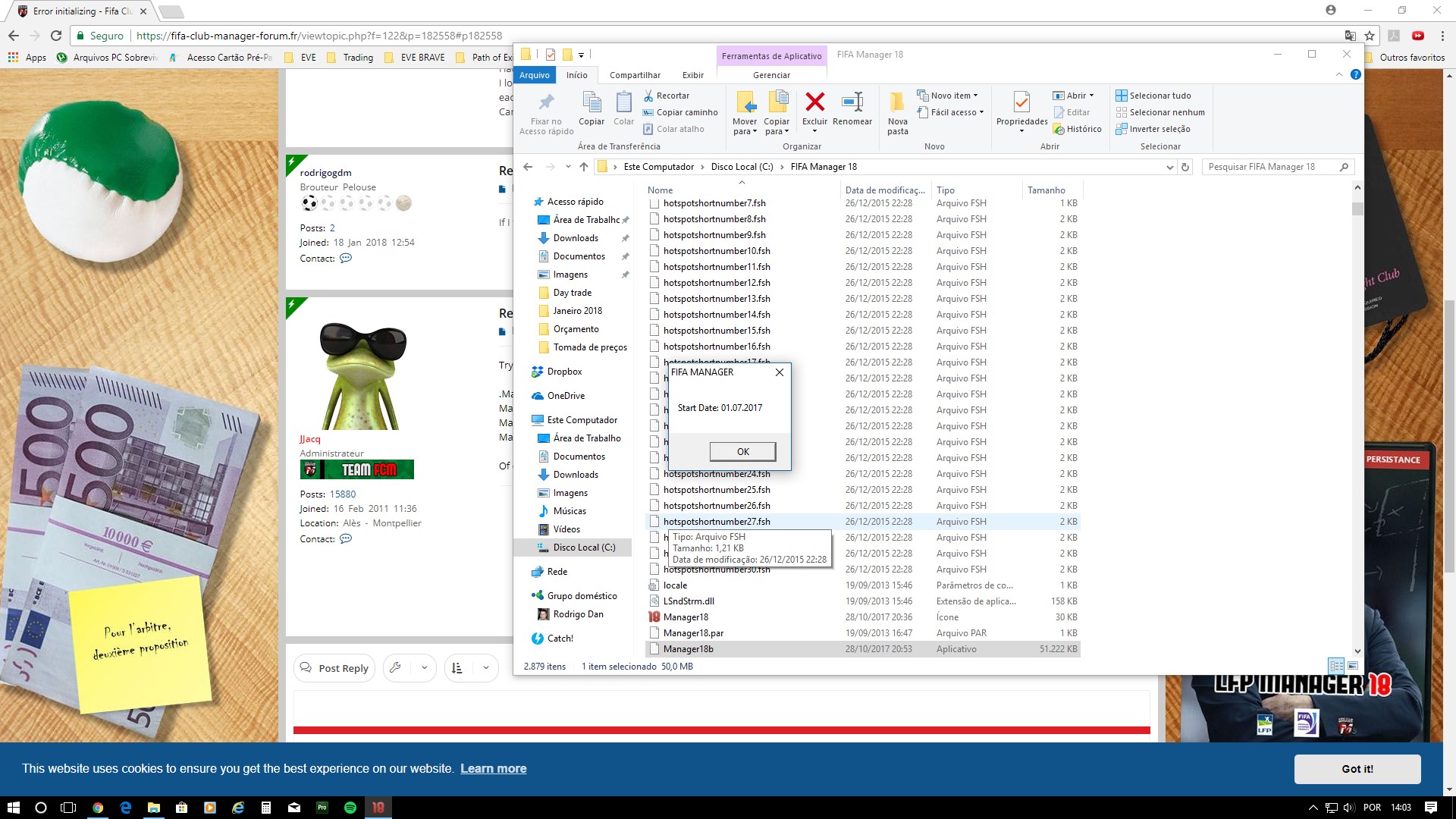Viewport: 1456px width, 819px height.
Task: Go up one folder level arrow
Action: (583, 167)
